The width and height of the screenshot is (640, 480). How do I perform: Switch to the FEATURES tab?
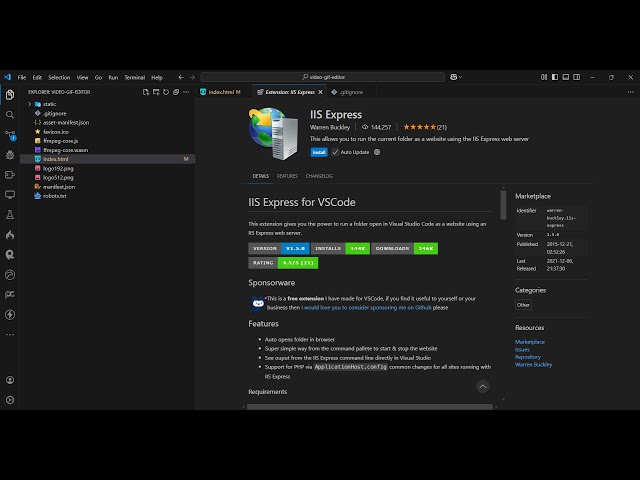pyautogui.click(x=287, y=176)
